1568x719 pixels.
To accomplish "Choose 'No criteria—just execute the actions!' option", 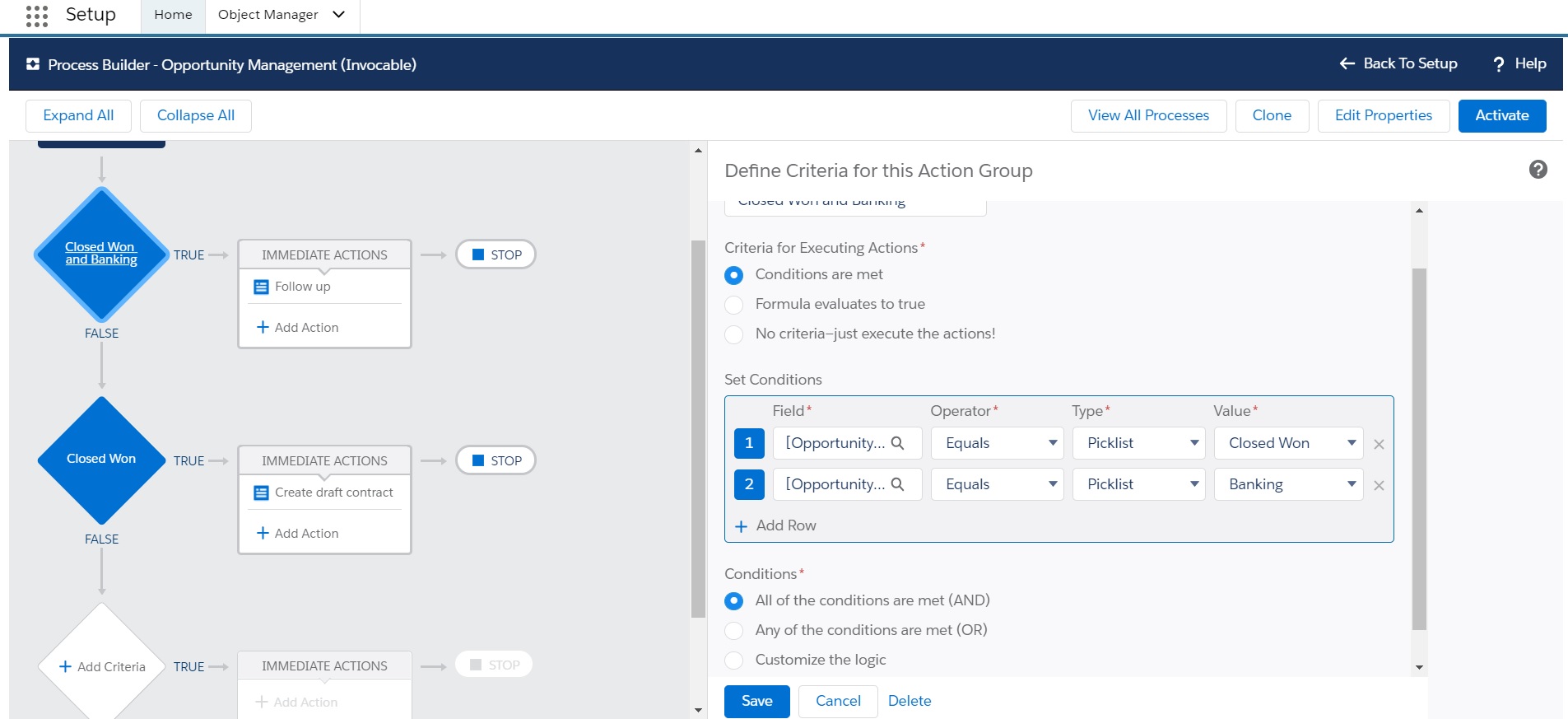I will 734,334.
